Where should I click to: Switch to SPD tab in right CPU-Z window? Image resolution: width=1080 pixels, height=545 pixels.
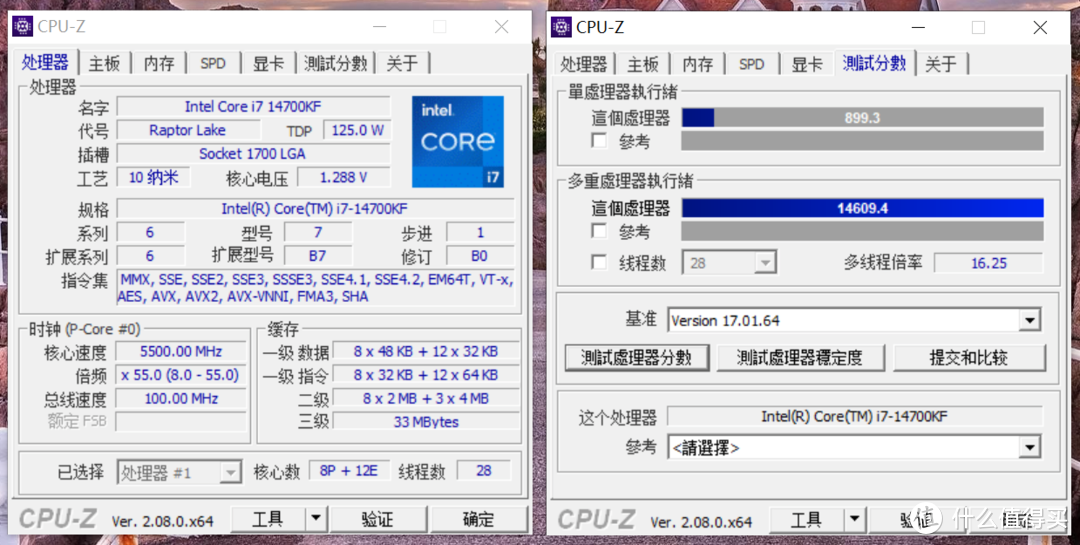(x=751, y=64)
